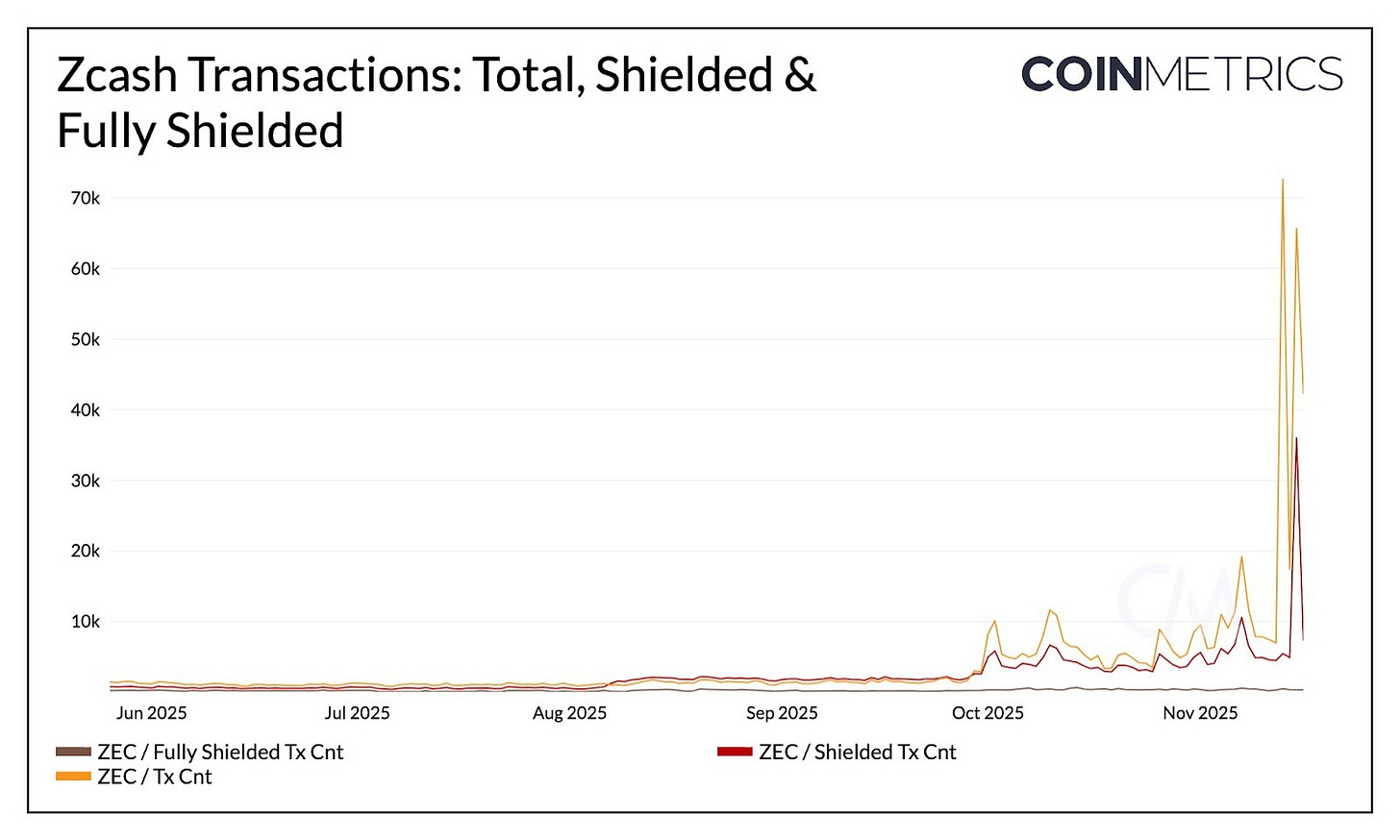Click the brown Fully Shielded legend swatch
1400x840 pixels.
pyautogui.click(x=73, y=752)
